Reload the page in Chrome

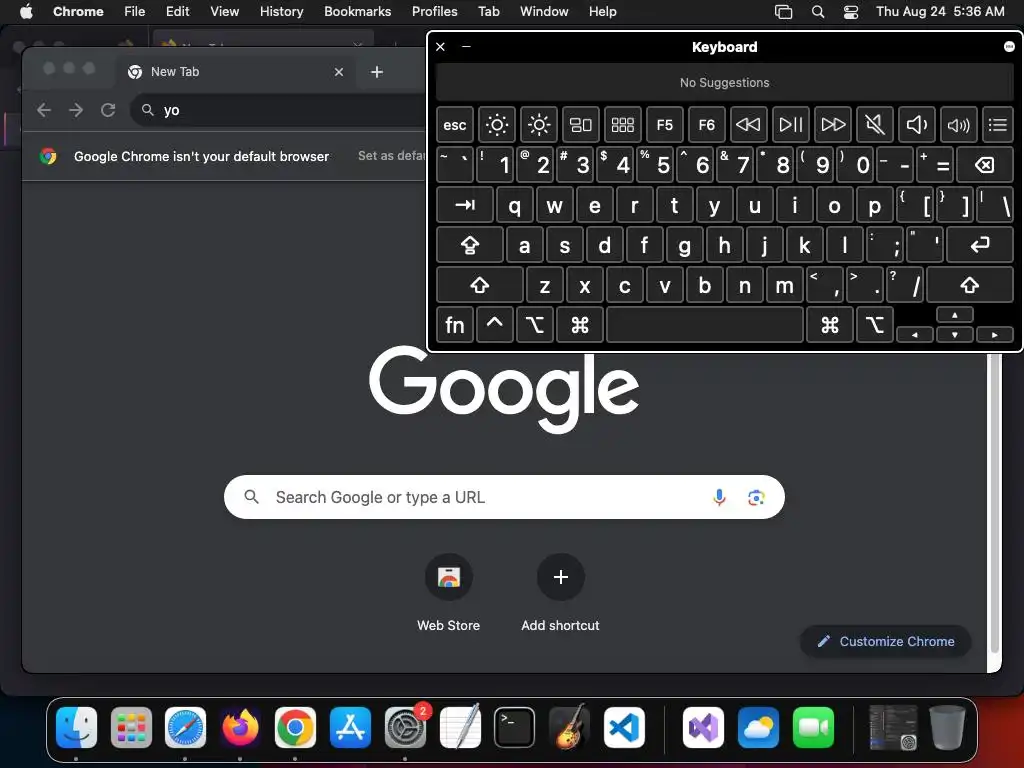tap(108, 110)
